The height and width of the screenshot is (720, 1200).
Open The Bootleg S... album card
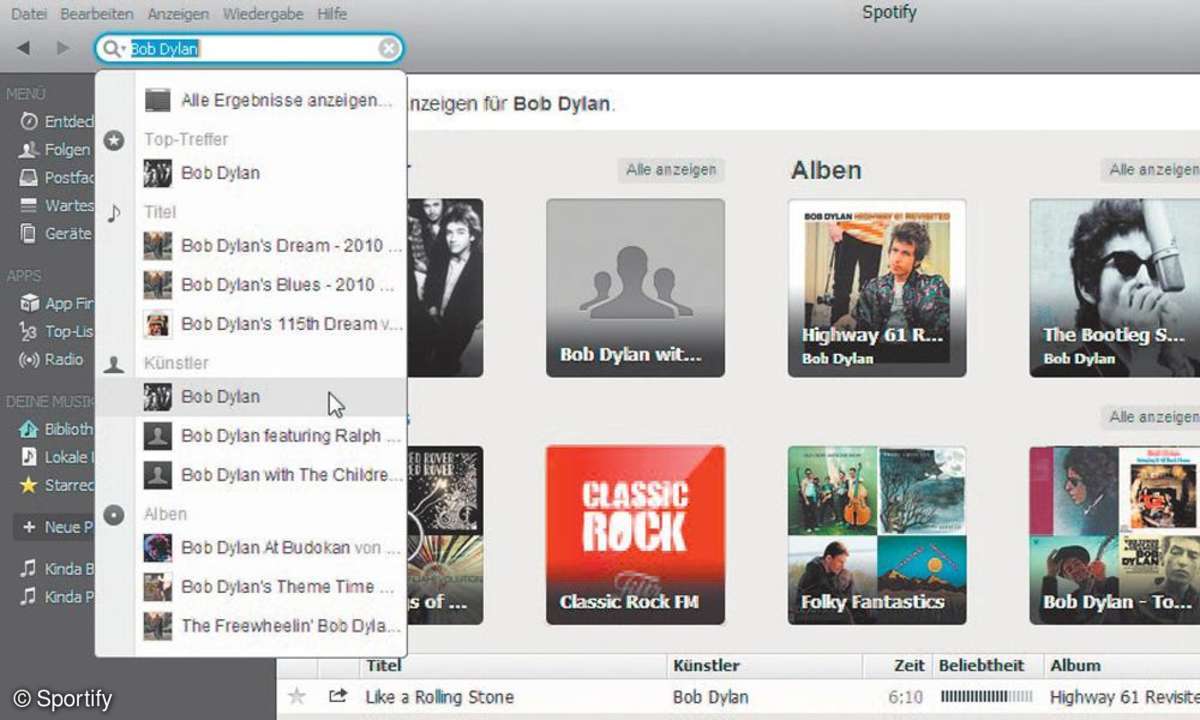[x=1115, y=287]
